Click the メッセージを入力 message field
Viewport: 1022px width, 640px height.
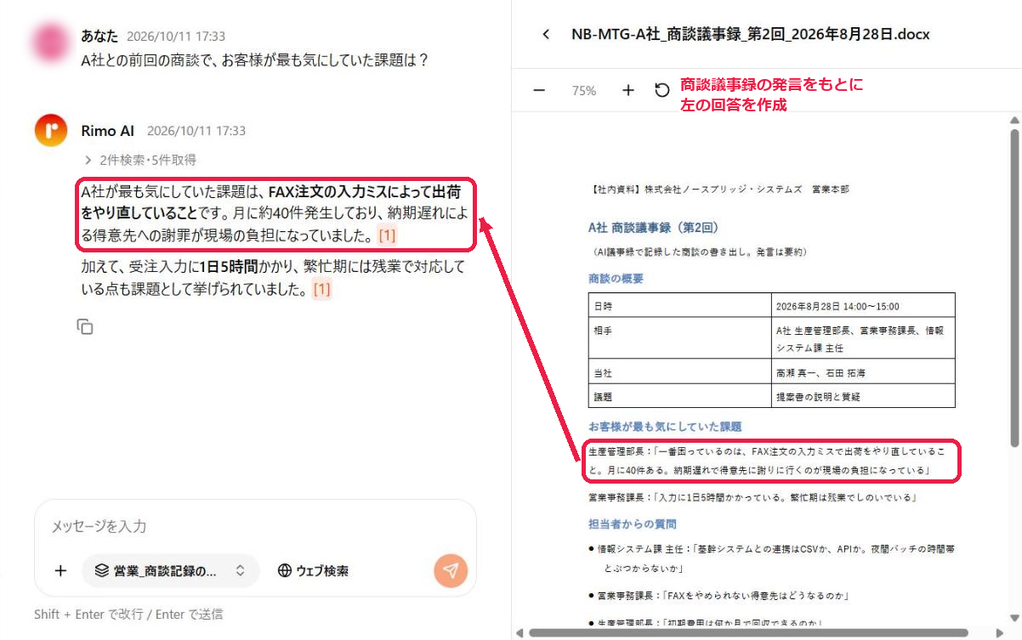click(254, 526)
